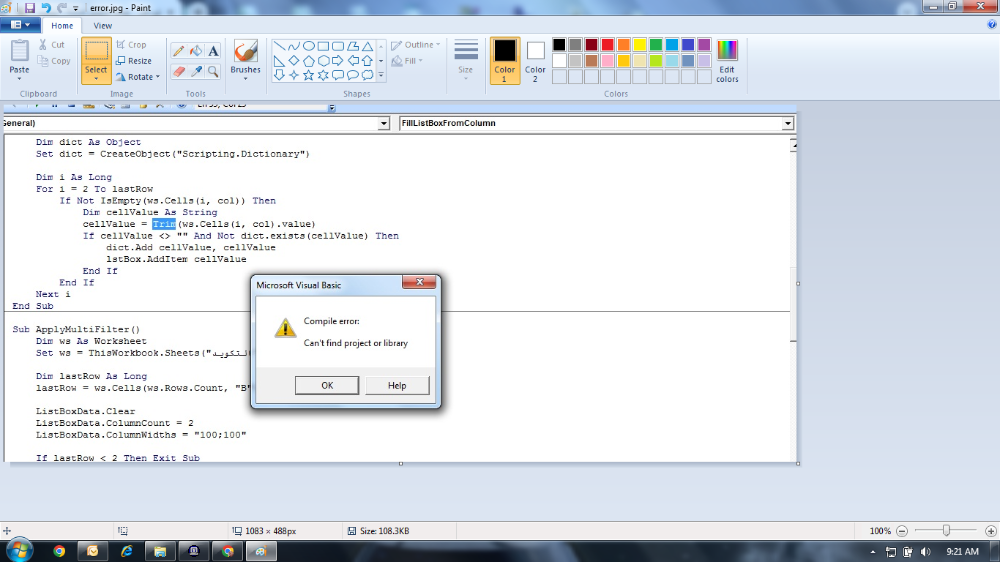Screen dimensions: 1000x562
Task: Open Internet Explorer from the taskbar
Action: (126, 550)
